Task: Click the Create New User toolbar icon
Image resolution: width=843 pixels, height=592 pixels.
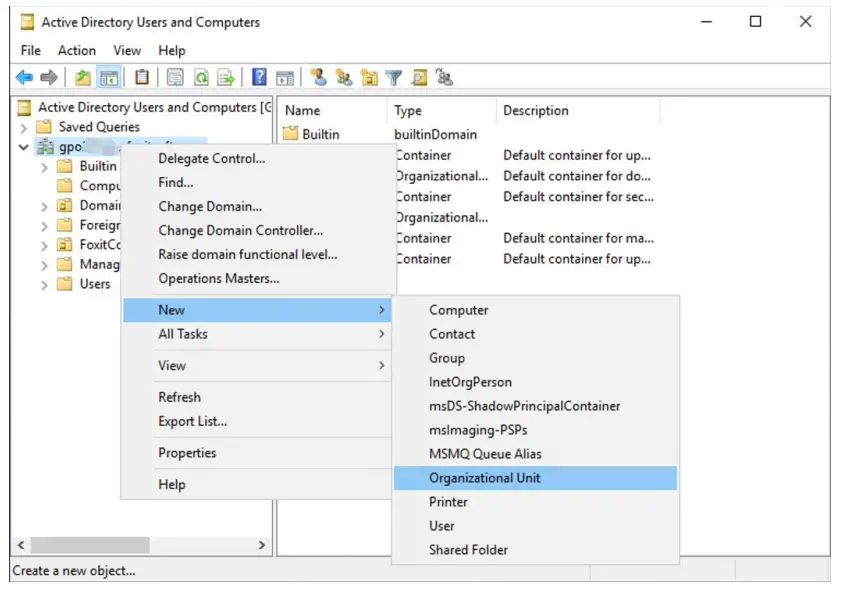Action: [320, 77]
